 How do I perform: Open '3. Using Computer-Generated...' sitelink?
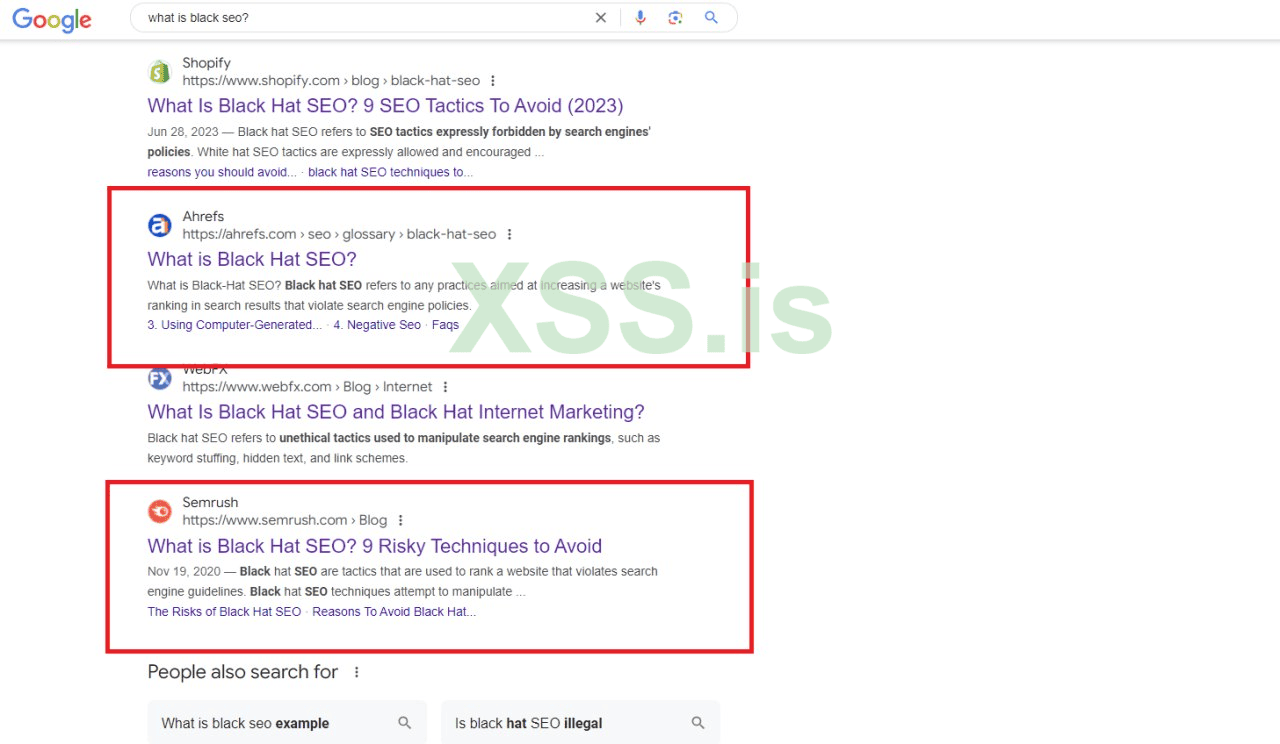pos(235,325)
